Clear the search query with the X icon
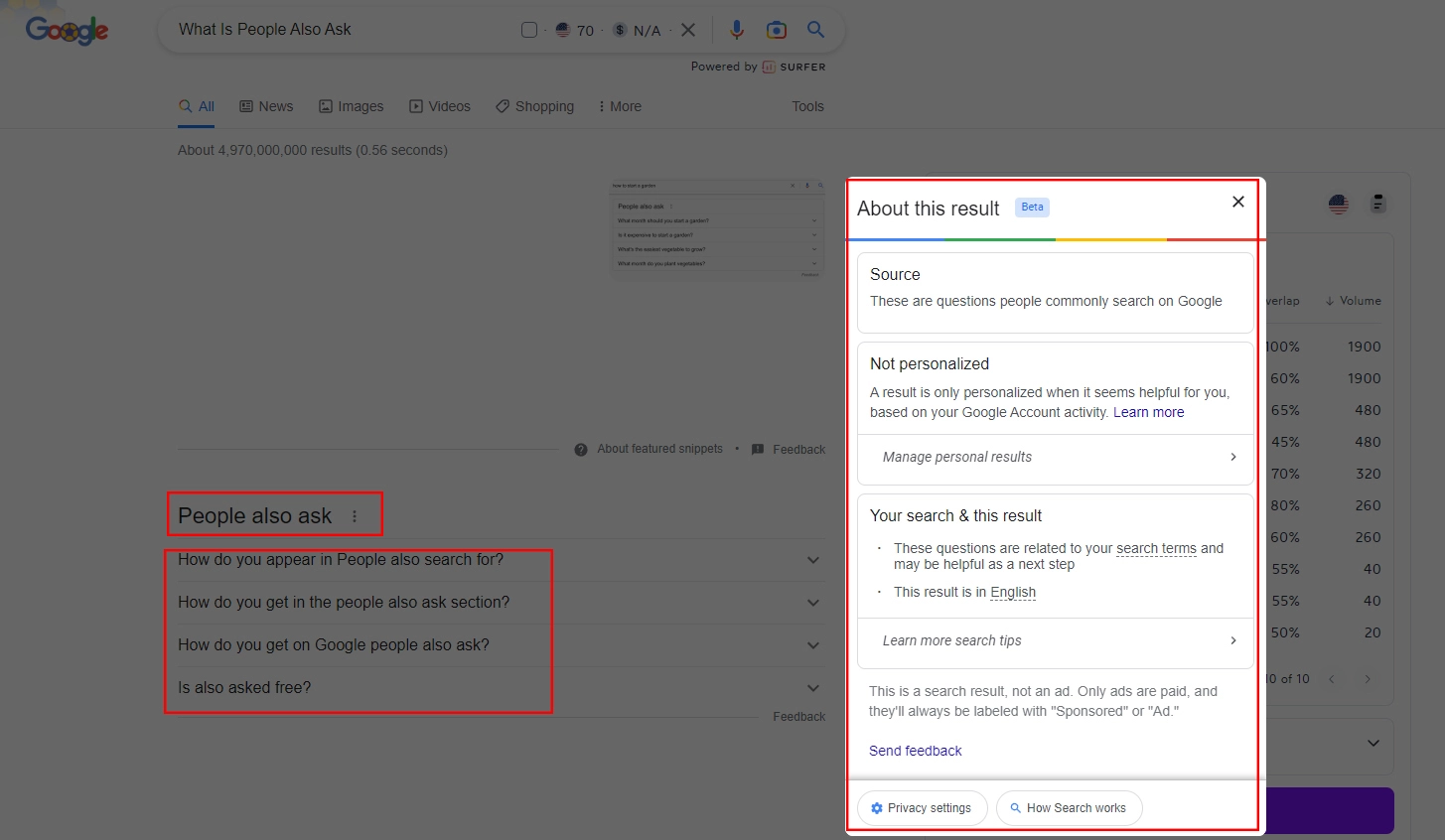 [x=689, y=30]
